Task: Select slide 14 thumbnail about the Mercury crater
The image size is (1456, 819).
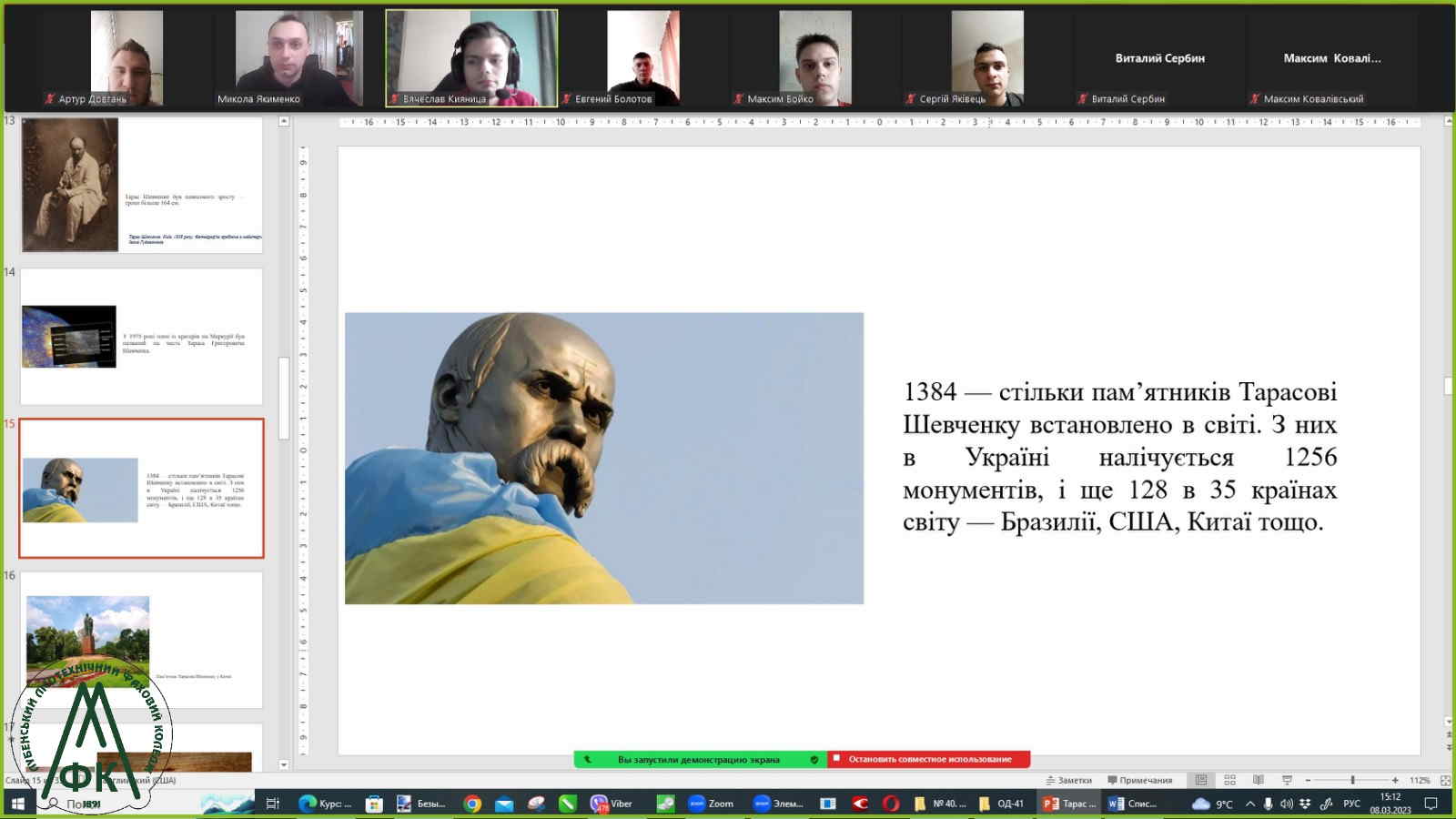Action: 141,337
